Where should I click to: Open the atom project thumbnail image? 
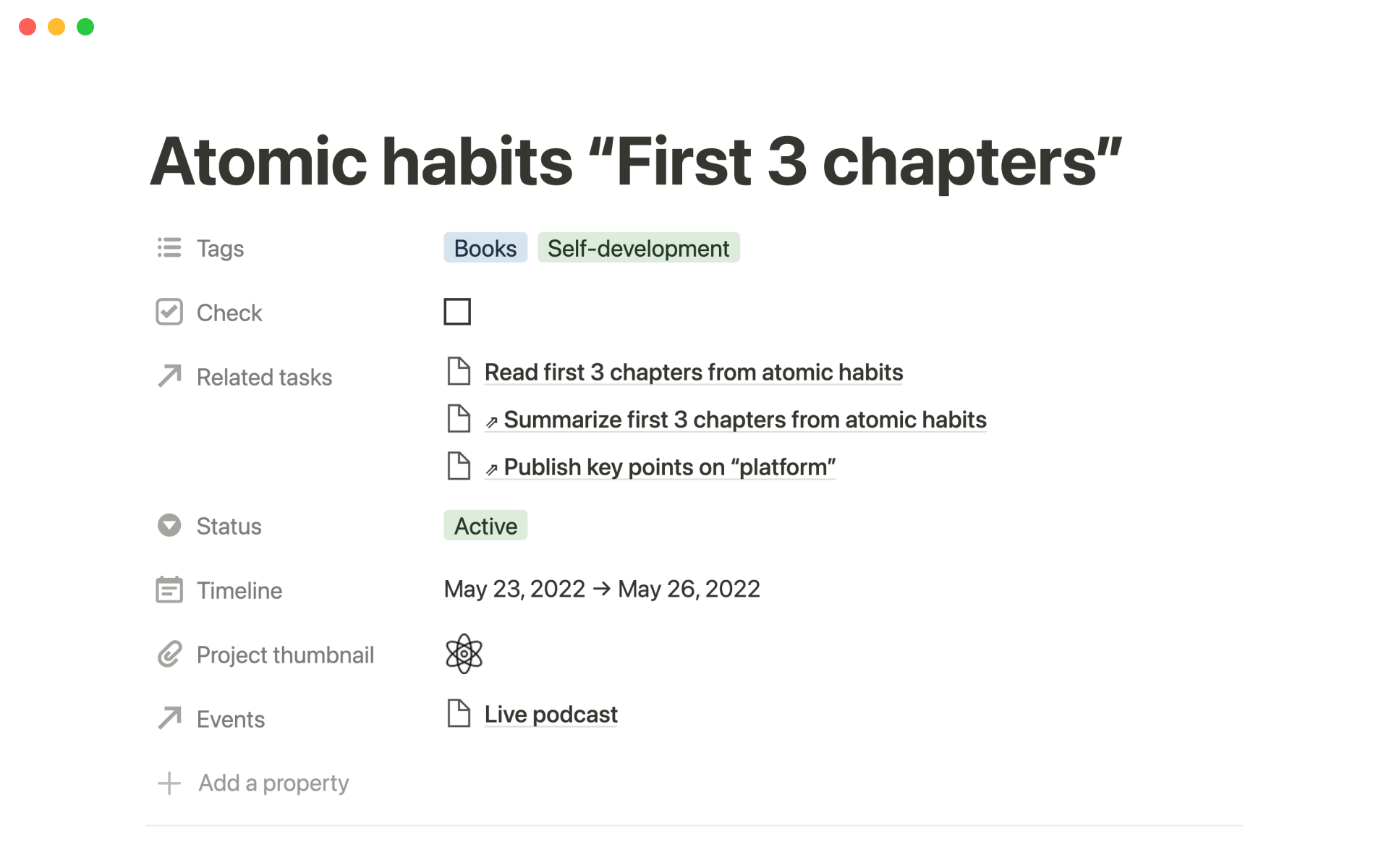click(x=464, y=654)
